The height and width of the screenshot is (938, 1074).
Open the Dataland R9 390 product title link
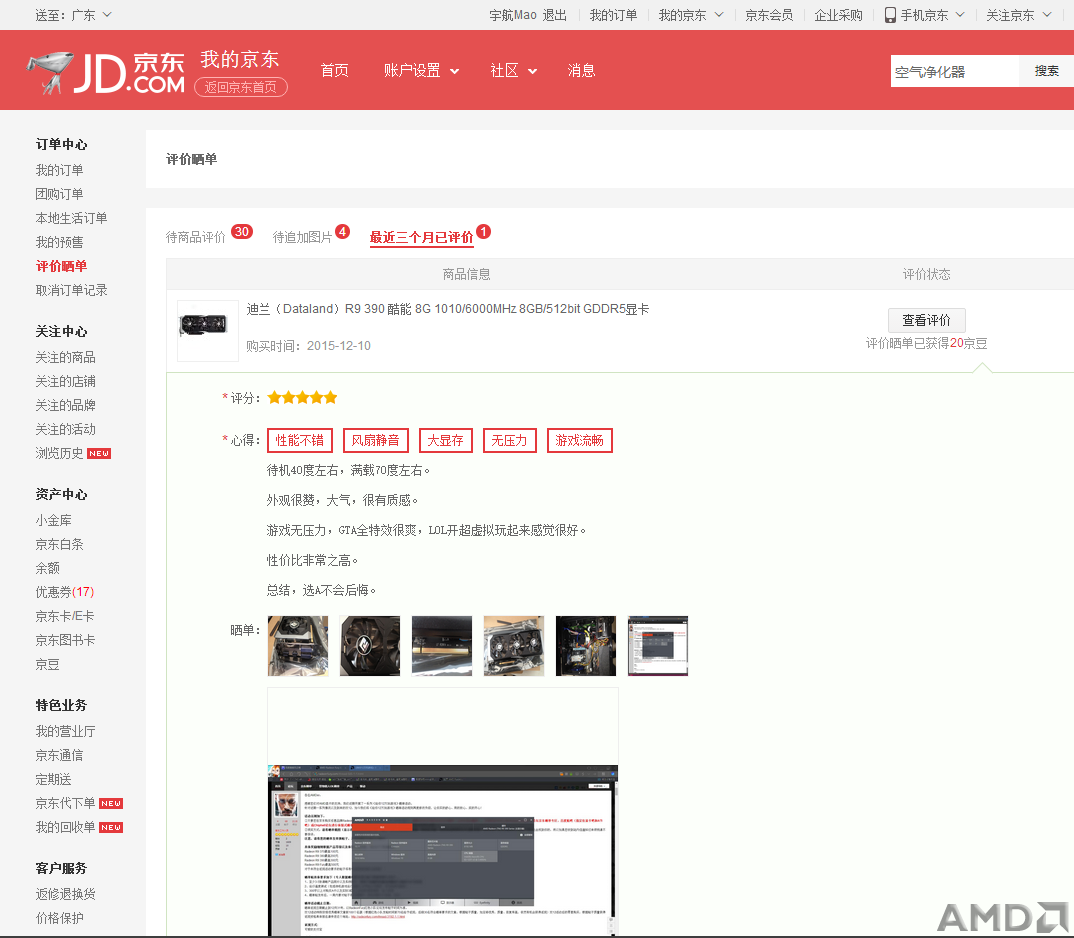click(x=447, y=309)
